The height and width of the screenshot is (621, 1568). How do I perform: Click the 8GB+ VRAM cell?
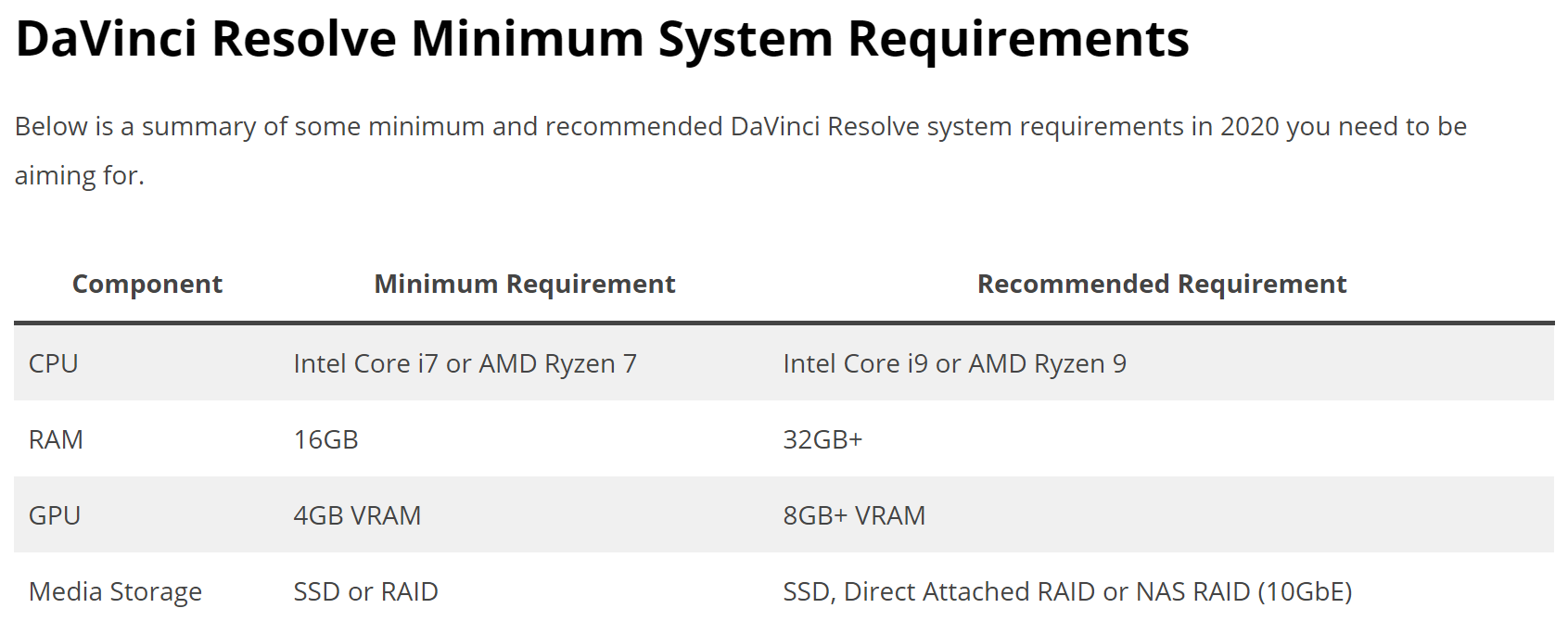pos(854,515)
